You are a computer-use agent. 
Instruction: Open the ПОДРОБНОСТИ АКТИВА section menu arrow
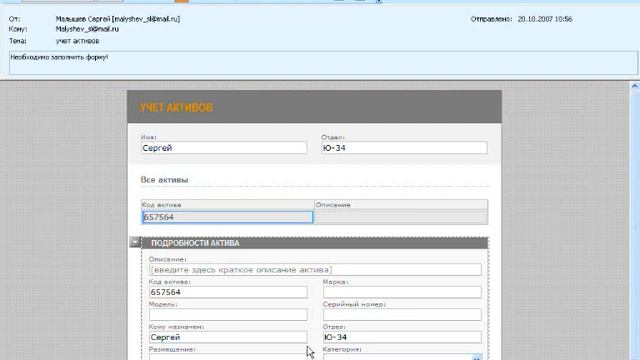[135, 242]
